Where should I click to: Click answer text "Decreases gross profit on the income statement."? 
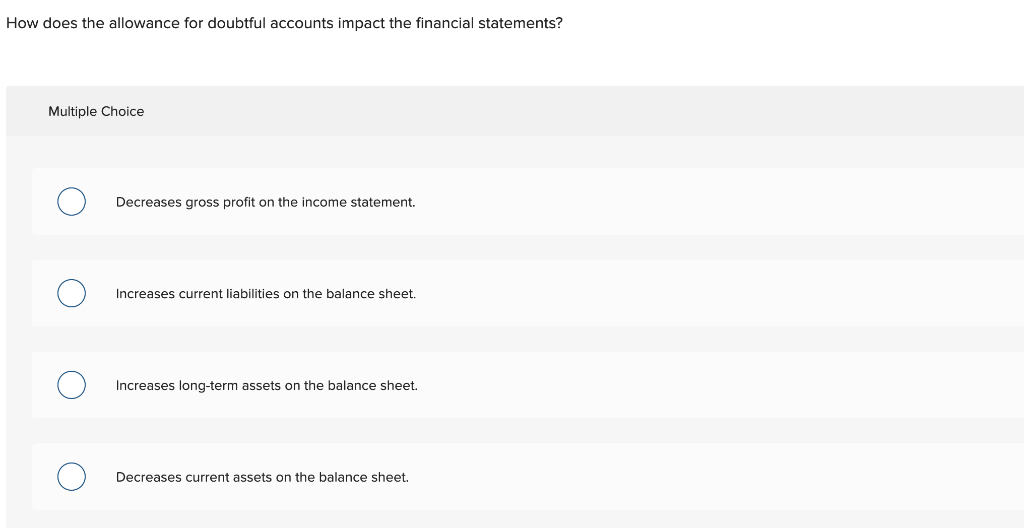click(x=265, y=203)
